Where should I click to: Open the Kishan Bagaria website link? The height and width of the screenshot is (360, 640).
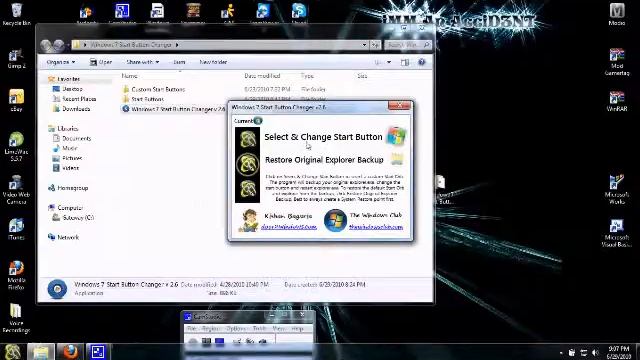289,227
